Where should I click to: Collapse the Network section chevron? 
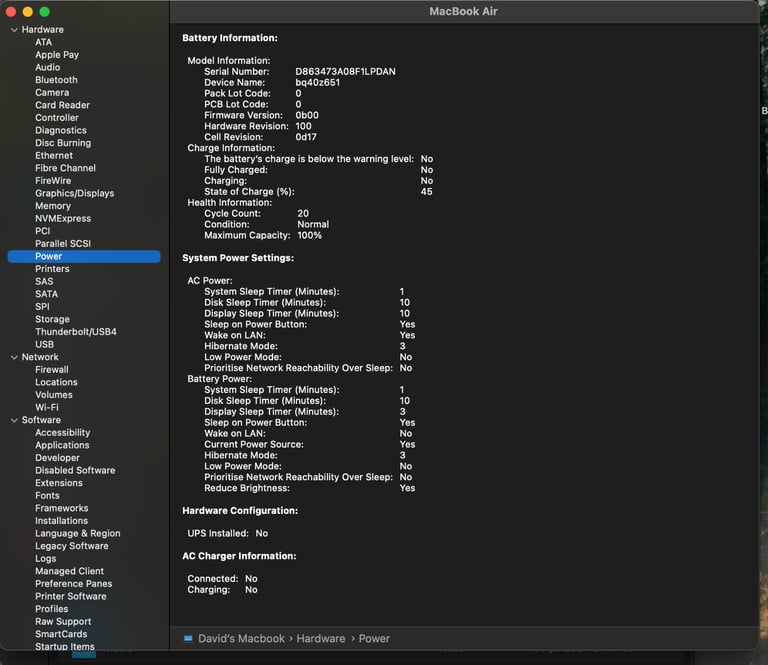tap(14, 357)
